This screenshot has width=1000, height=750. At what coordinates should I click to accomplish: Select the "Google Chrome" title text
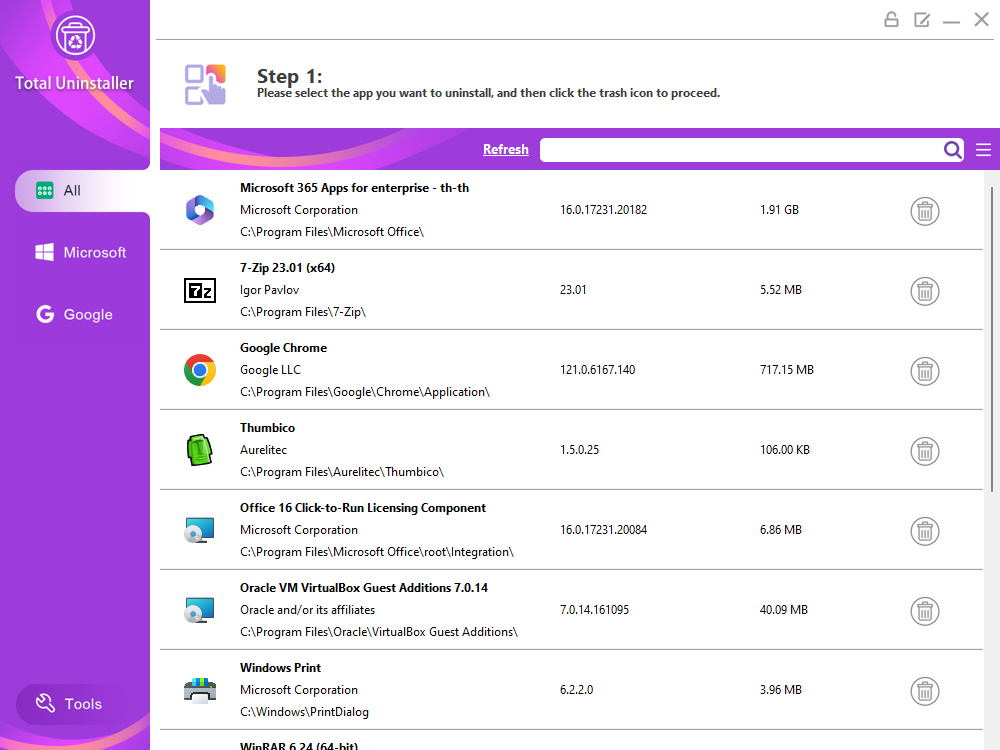284,348
